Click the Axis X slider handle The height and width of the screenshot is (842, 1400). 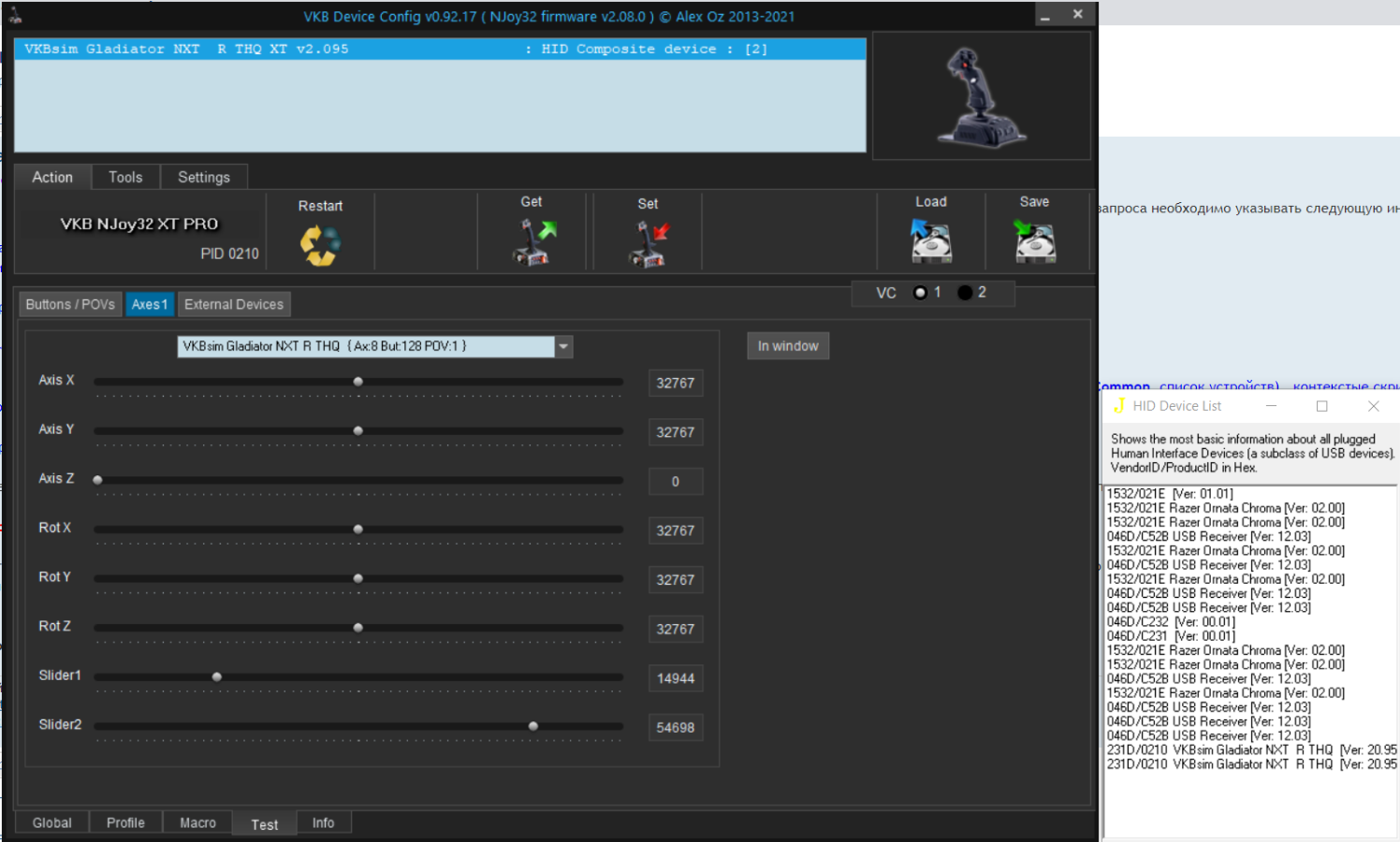(x=358, y=382)
